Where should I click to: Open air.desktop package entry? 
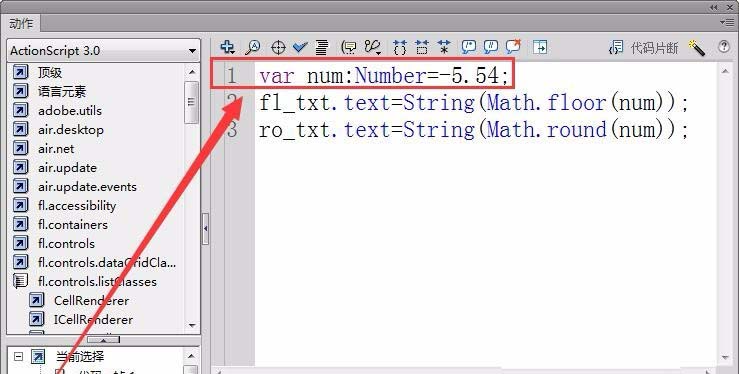point(71,130)
